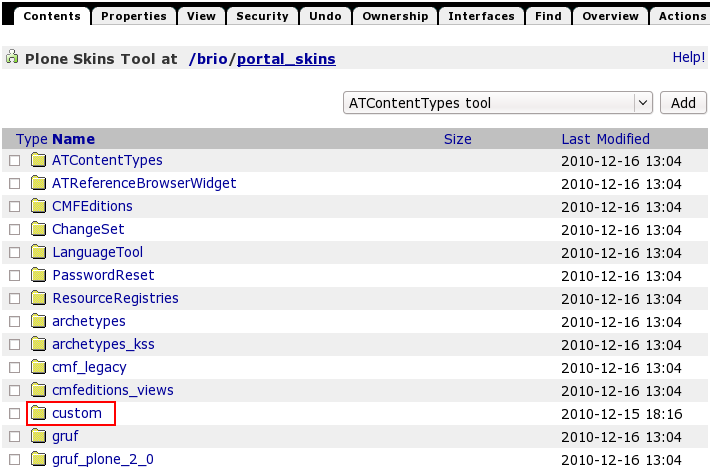Screen dimensions: 710x471
Task: Select the ChangeSet row checkbox
Action: (x=14, y=230)
